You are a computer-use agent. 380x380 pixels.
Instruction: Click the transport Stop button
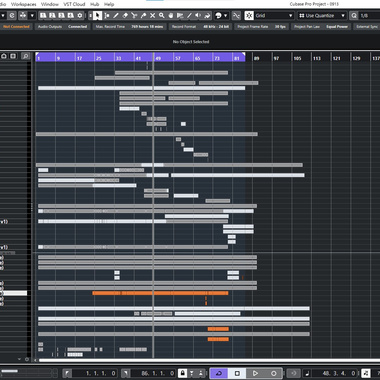237,373
